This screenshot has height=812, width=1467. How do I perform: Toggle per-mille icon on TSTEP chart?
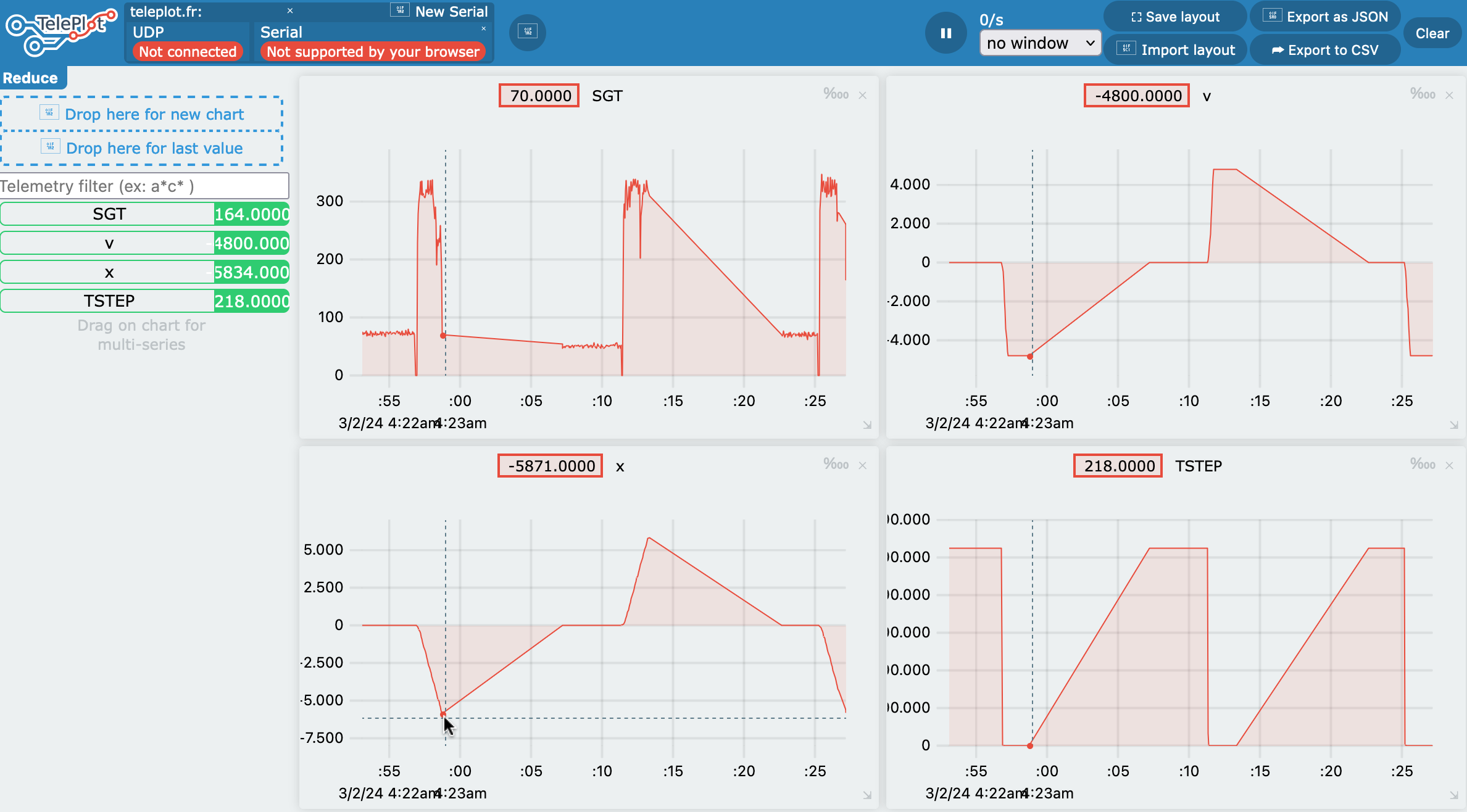point(1423,464)
